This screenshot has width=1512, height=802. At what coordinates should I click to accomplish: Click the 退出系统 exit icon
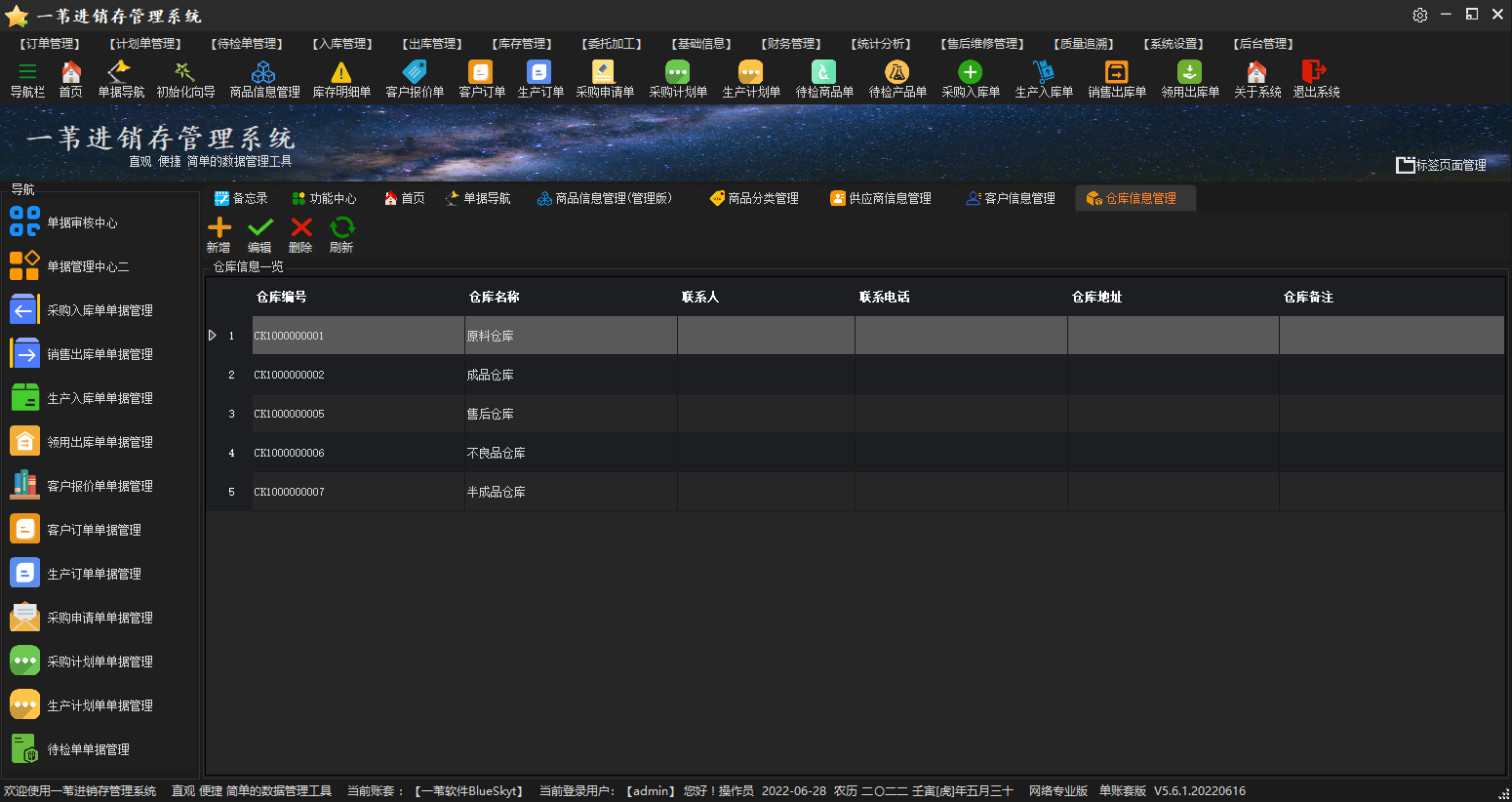[x=1315, y=73]
